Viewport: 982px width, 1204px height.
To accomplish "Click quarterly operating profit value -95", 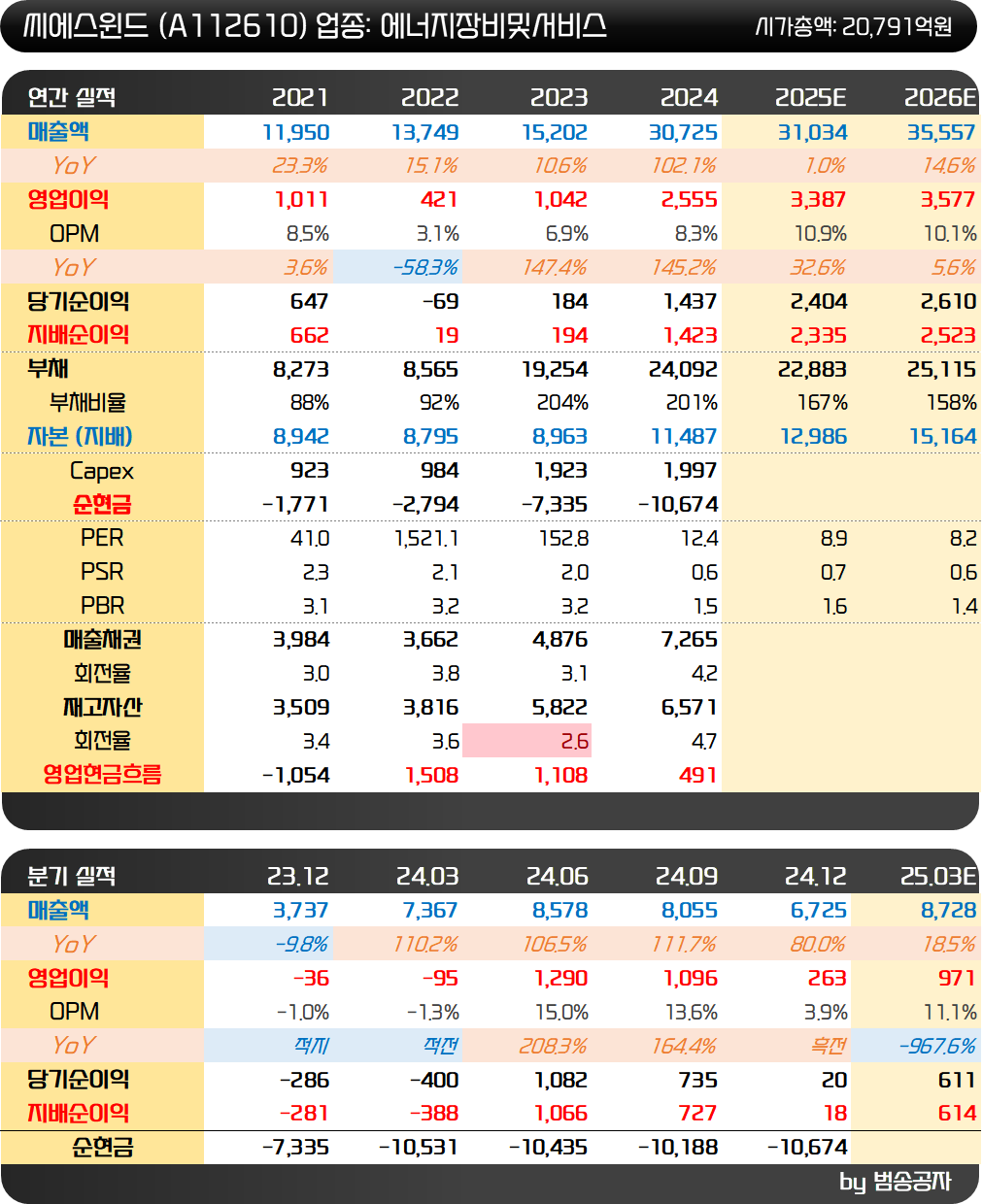I will point(440,978).
